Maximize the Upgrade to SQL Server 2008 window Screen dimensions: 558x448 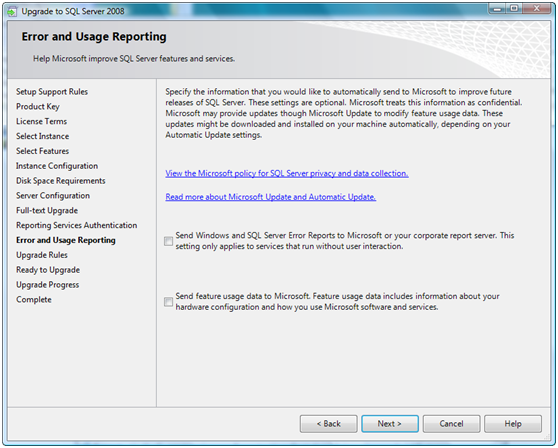point(514,8)
